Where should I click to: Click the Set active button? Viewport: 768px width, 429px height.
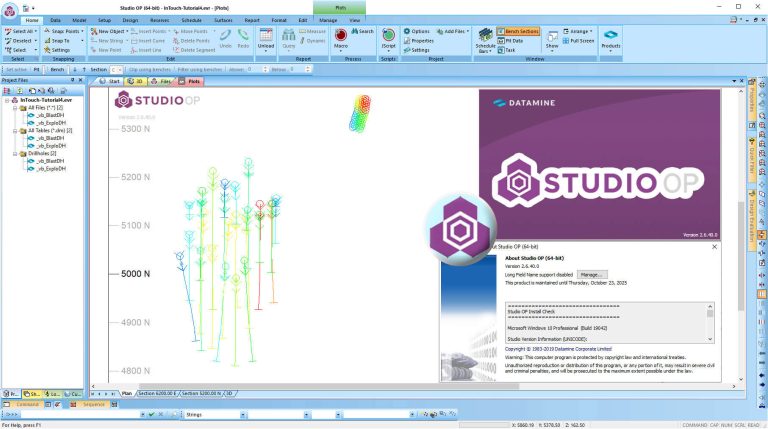coord(16,70)
